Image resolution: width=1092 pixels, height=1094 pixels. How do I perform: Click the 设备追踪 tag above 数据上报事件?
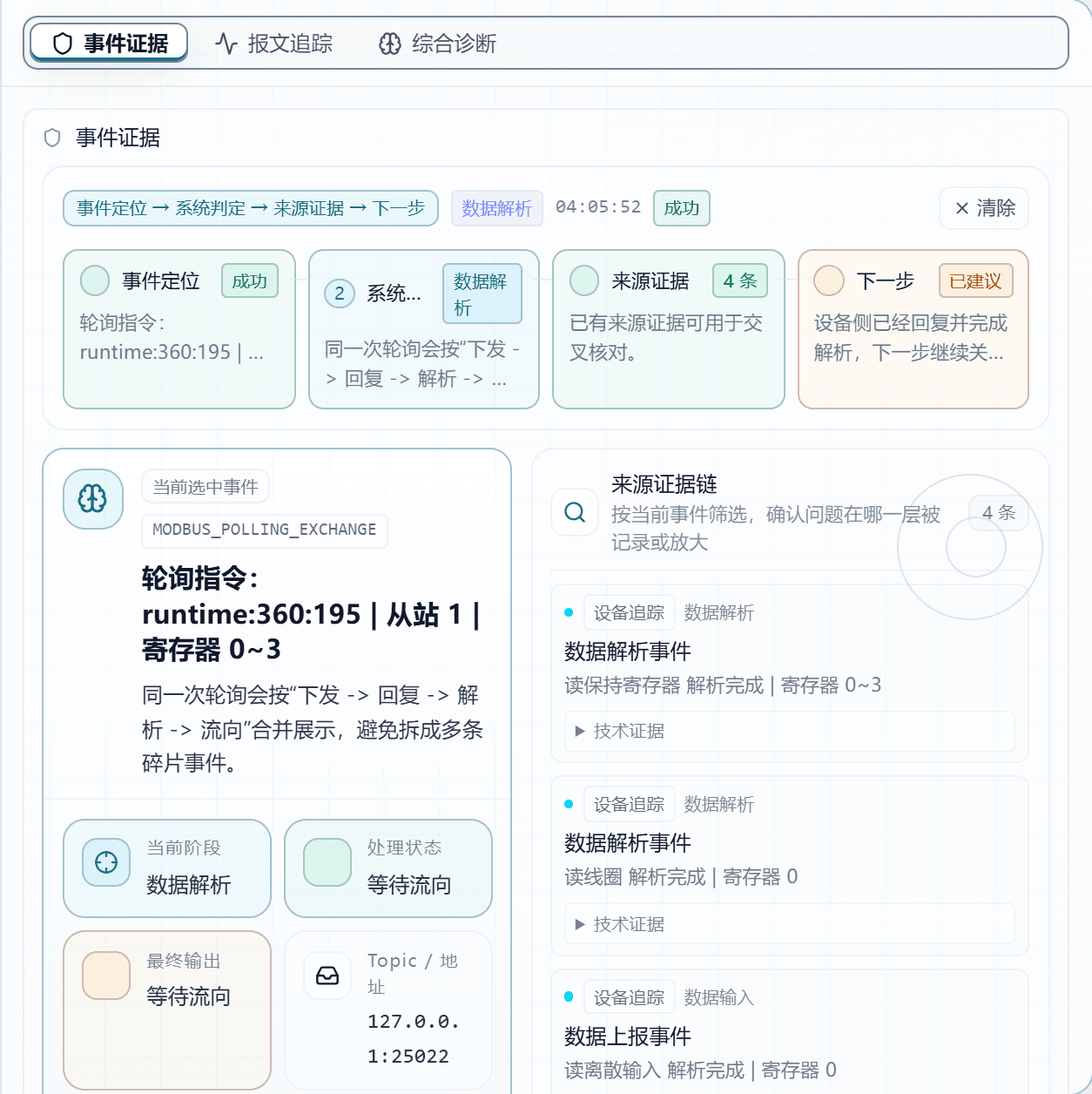point(630,997)
